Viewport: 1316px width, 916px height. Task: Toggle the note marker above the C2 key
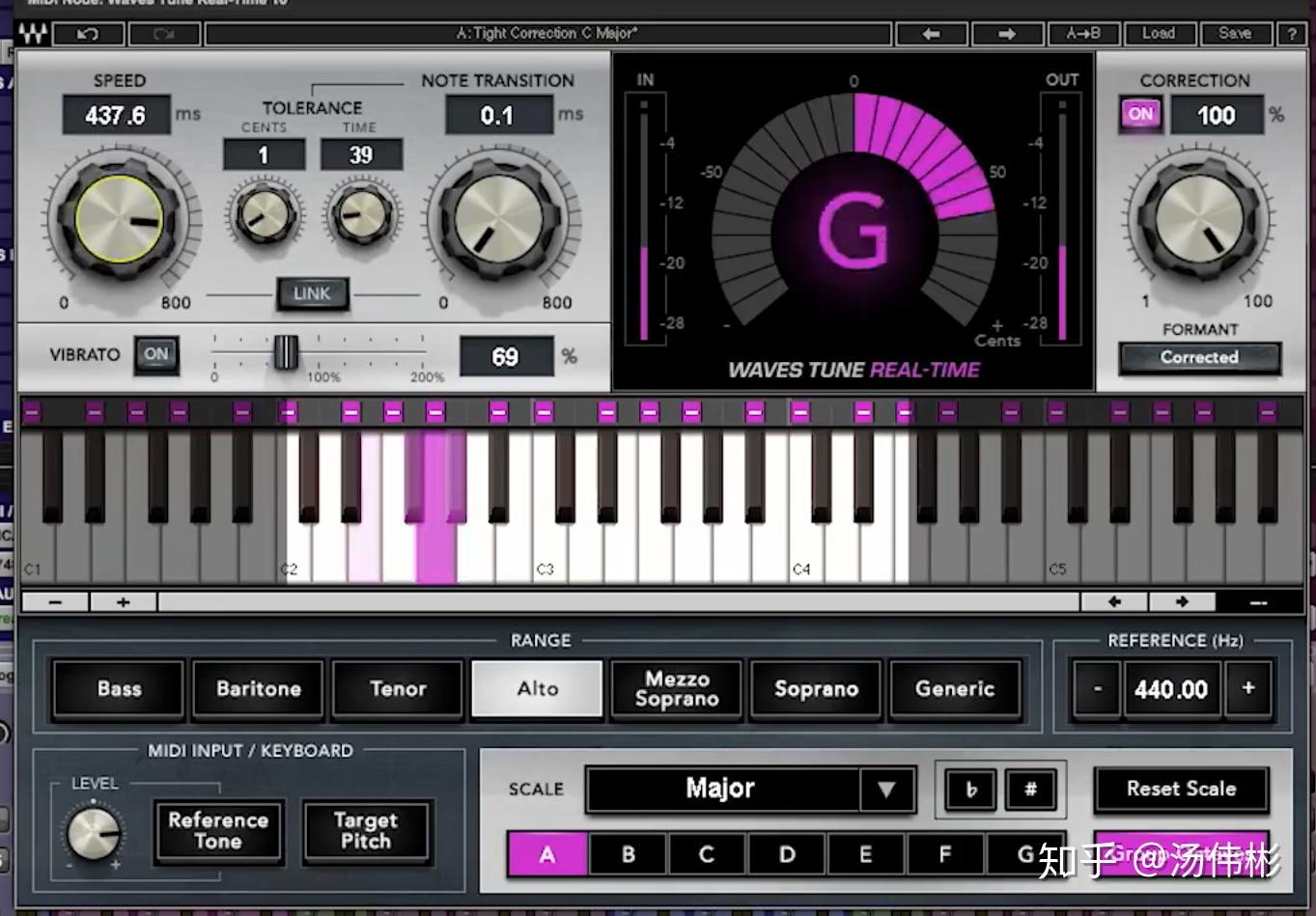click(x=288, y=412)
